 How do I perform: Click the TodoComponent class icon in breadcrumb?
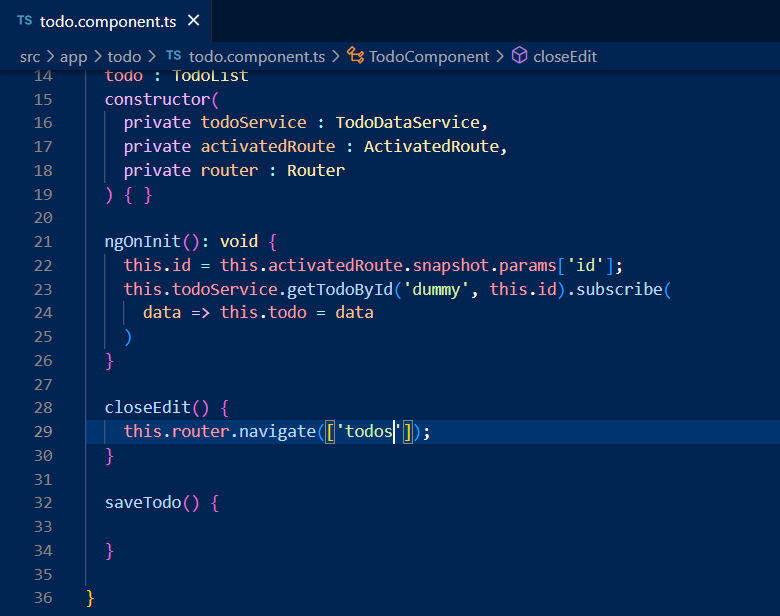pyautogui.click(x=355, y=55)
